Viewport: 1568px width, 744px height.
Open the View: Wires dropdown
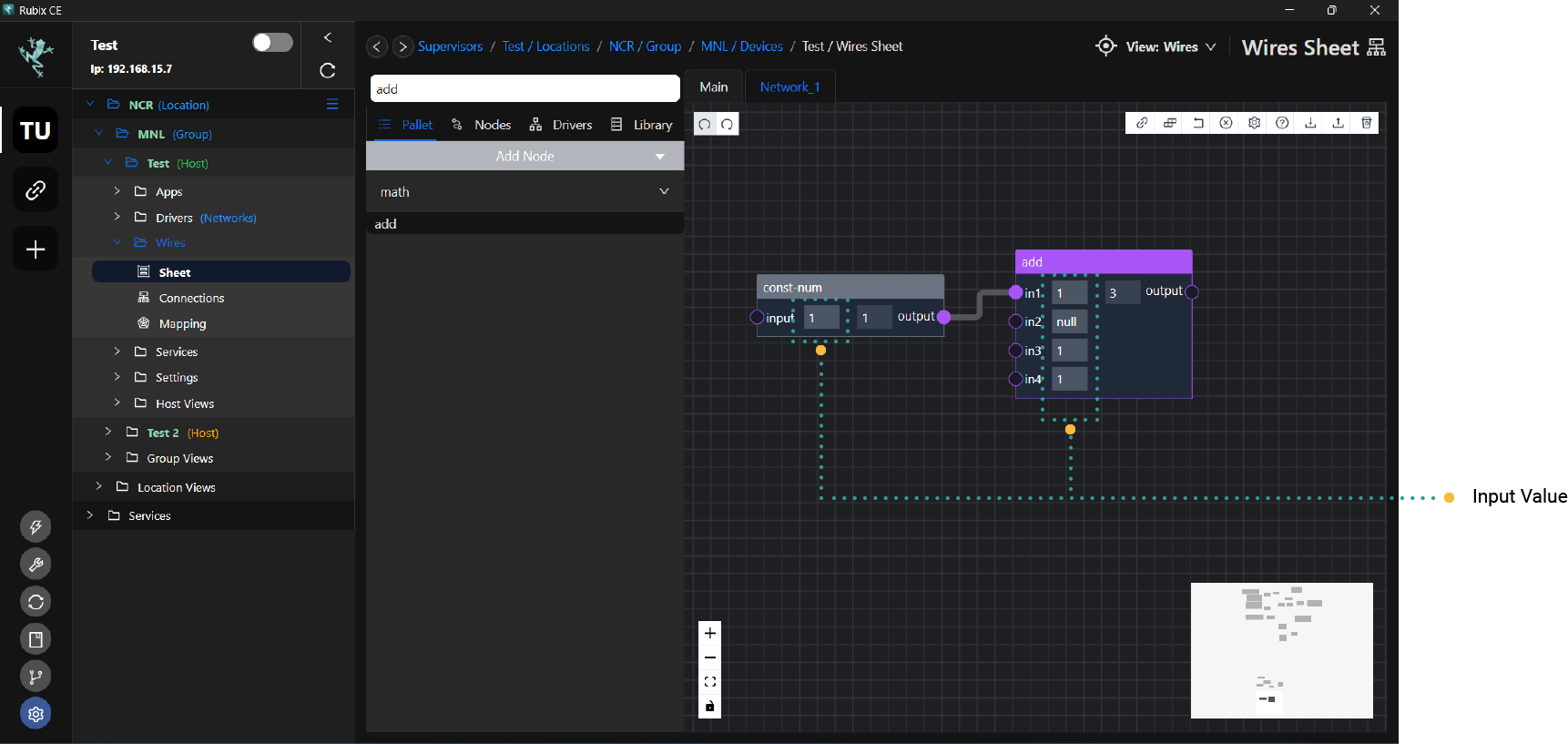(1171, 46)
